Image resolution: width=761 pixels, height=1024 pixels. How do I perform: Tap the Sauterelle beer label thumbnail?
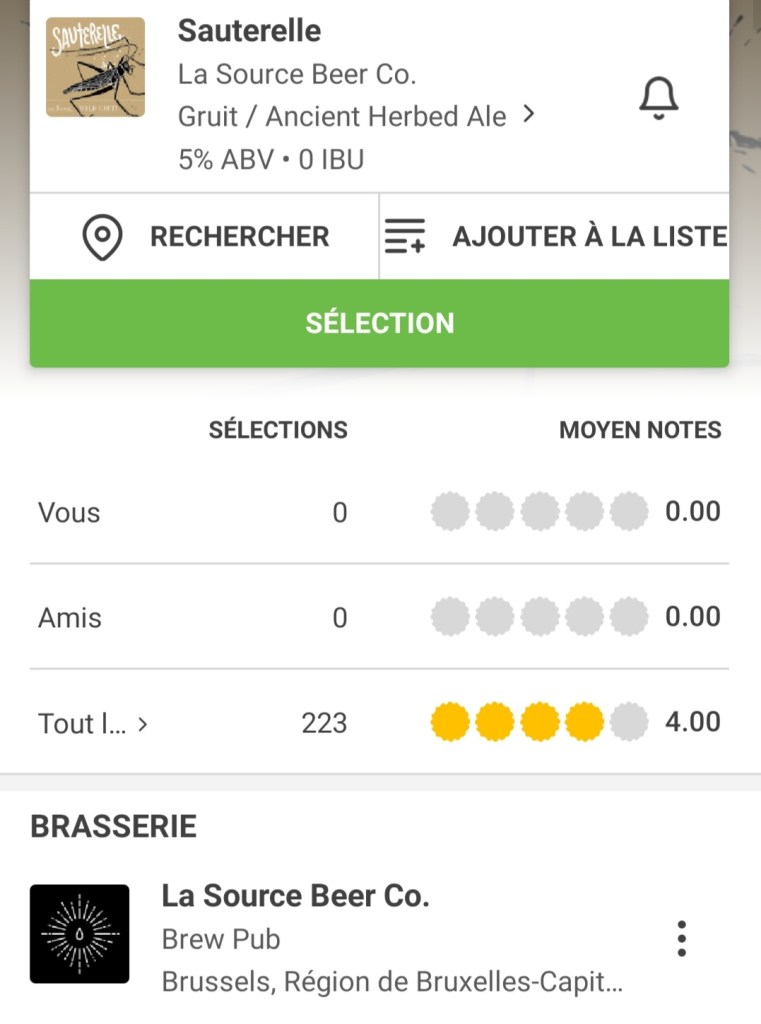[95, 67]
